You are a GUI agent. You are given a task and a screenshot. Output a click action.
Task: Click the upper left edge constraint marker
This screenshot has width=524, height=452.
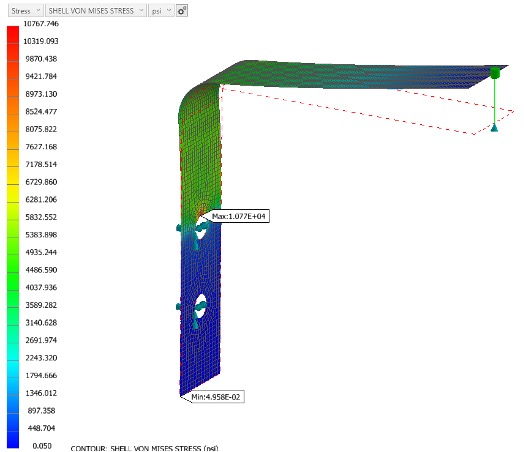click(179, 228)
